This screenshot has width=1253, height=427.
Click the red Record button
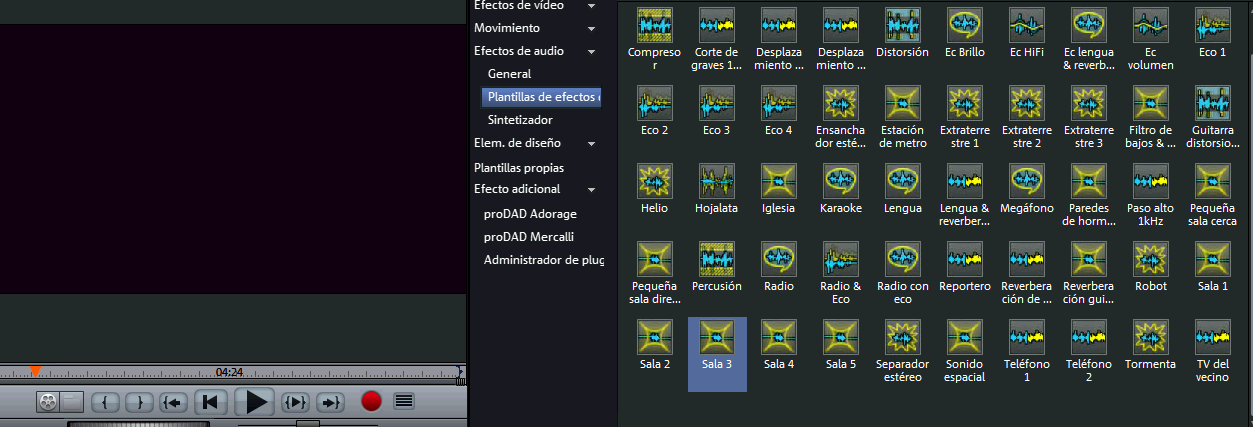point(371,402)
